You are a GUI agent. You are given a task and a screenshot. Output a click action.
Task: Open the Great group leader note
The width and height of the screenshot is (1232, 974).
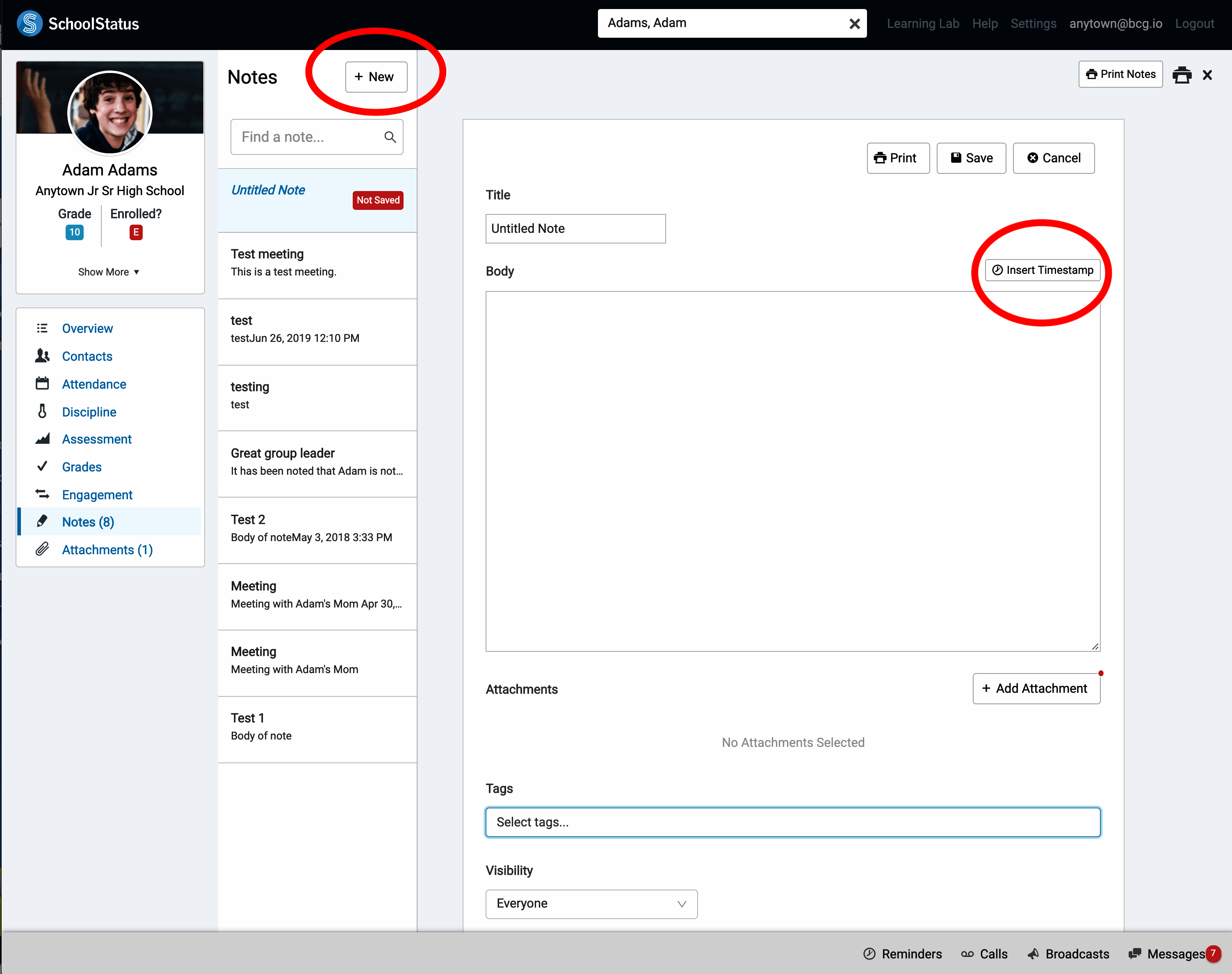pos(317,461)
